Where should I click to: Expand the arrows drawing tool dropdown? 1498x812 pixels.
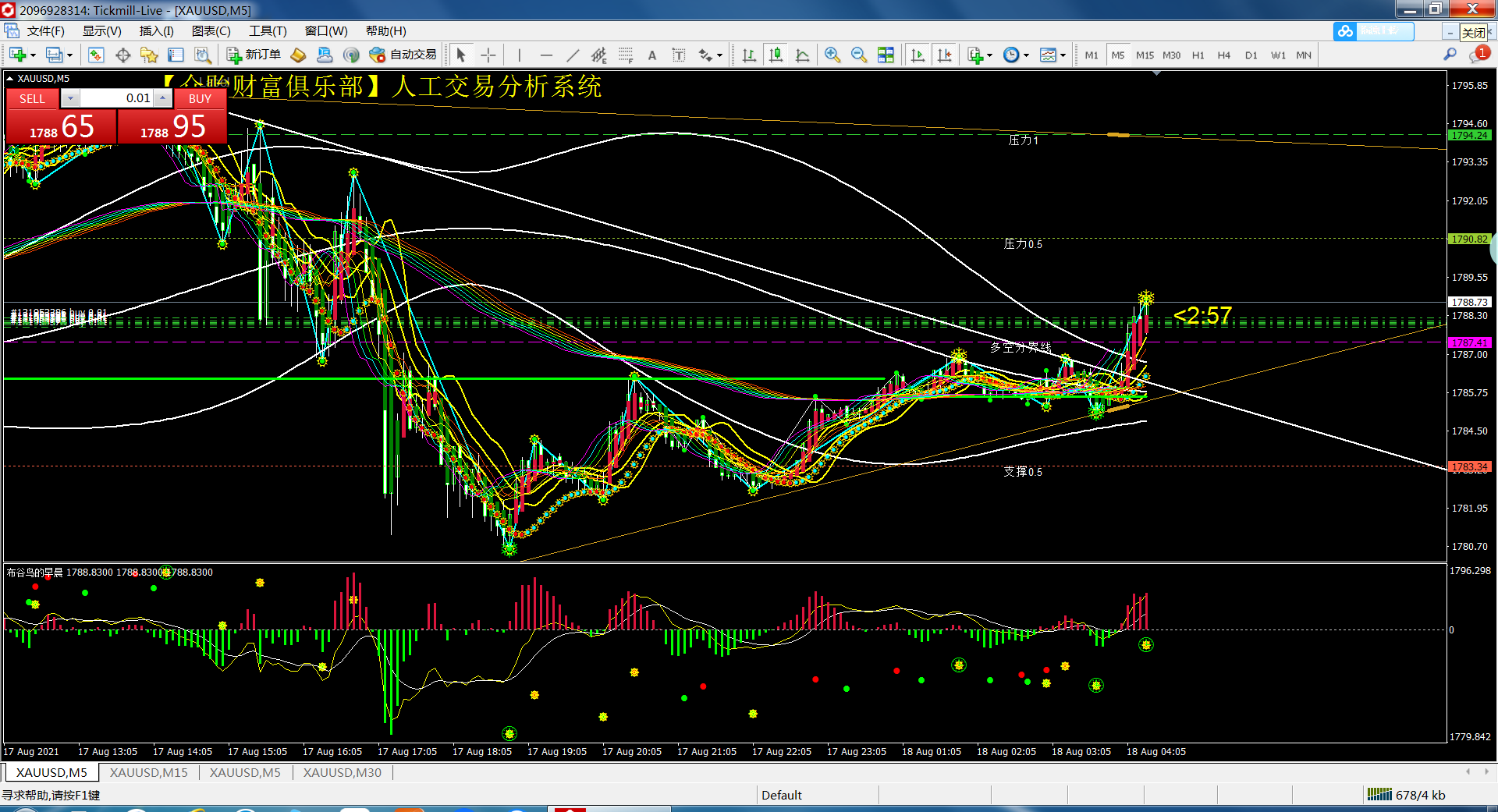(719, 55)
